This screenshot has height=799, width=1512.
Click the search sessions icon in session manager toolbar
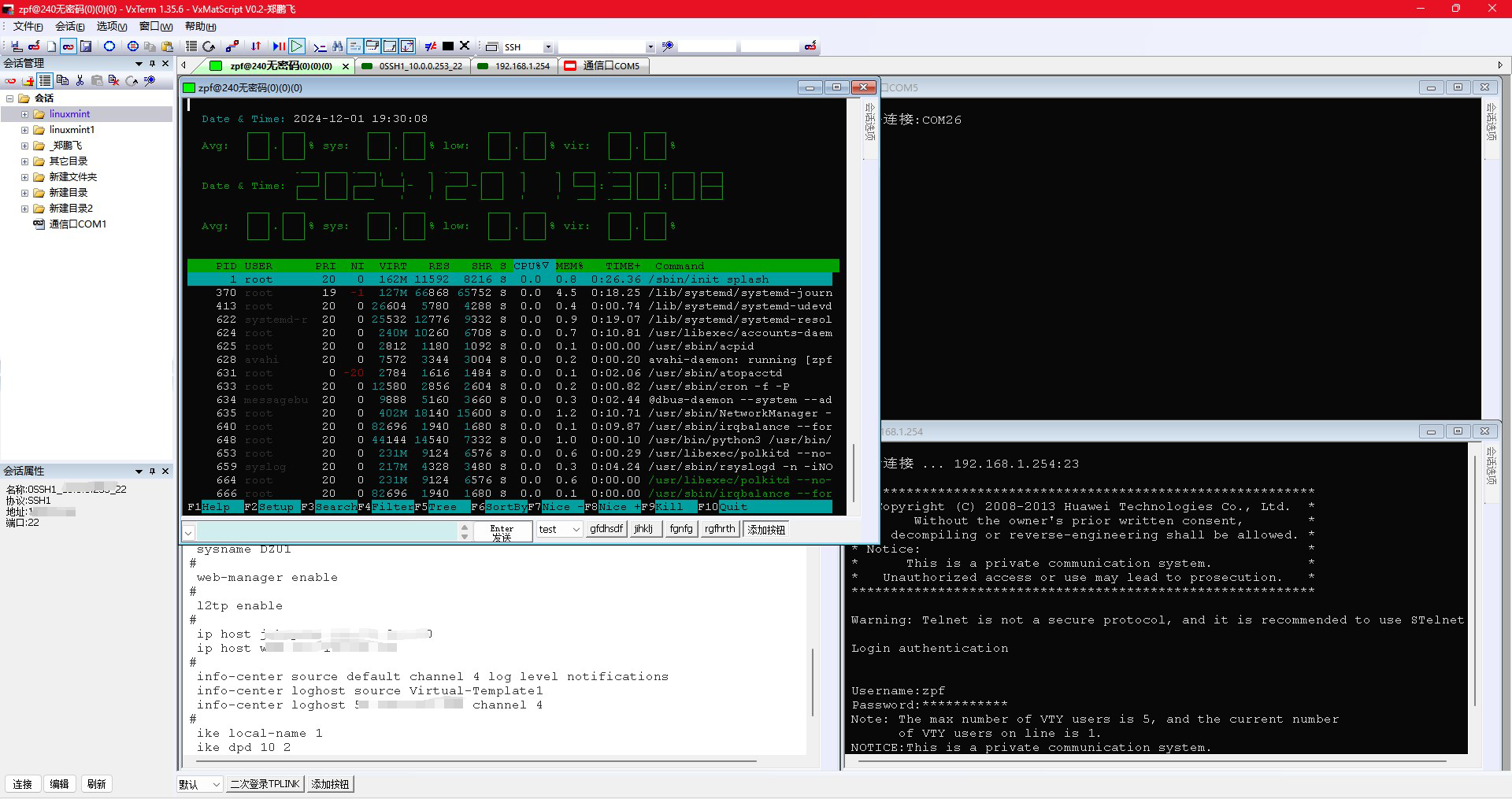(x=150, y=80)
